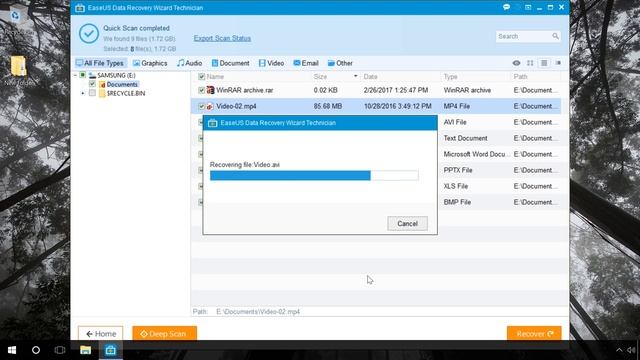The height and width of the screenshot is (360, 640).
Task: Click WinRAR archive.rar file name
Action: 244,90
